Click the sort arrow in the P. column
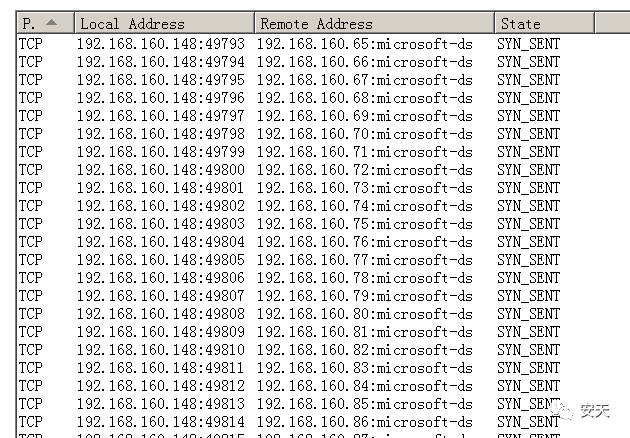The width and height of the screenshot is (630, 438). 51,23
